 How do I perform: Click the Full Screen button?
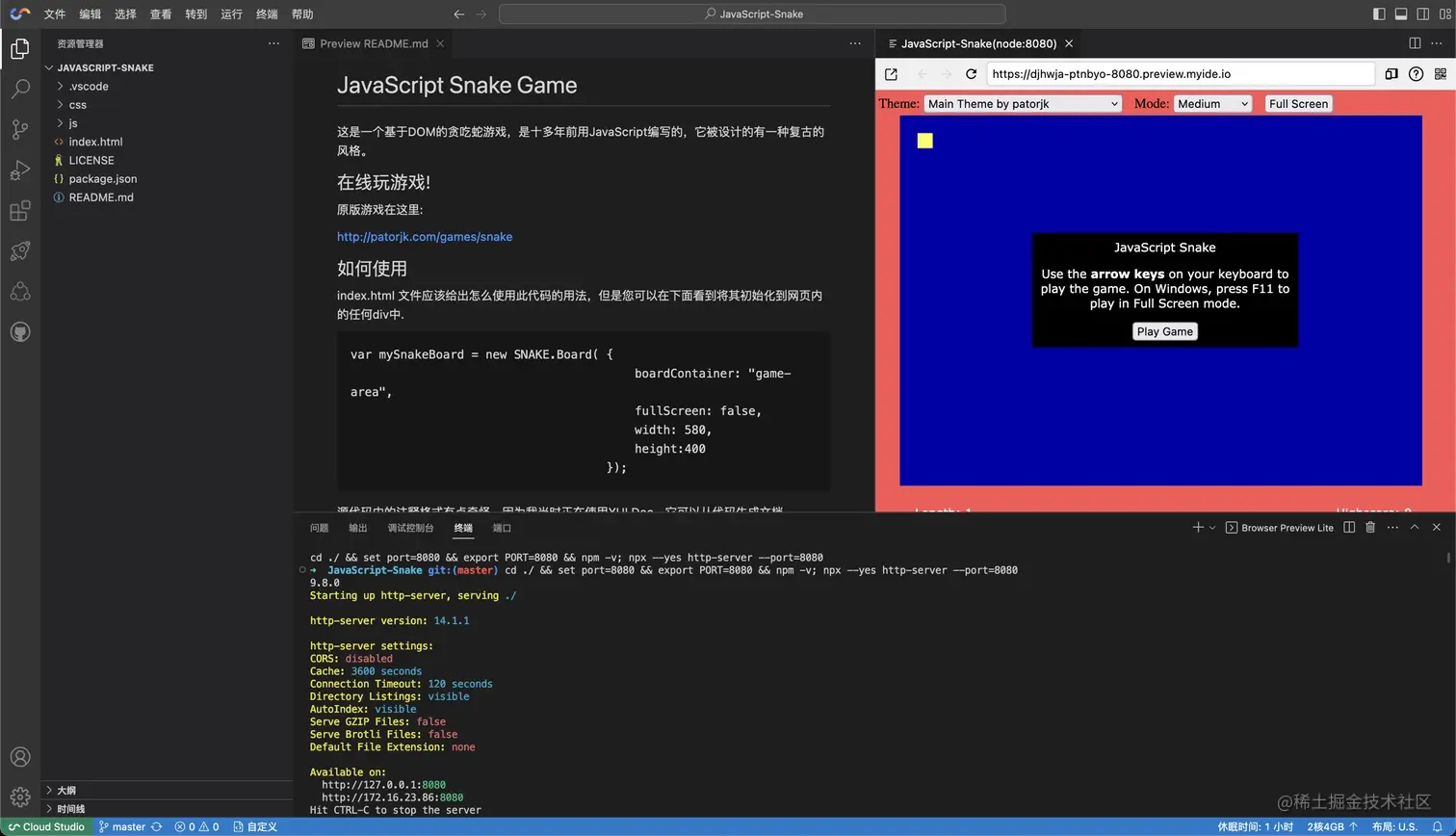1298,104
